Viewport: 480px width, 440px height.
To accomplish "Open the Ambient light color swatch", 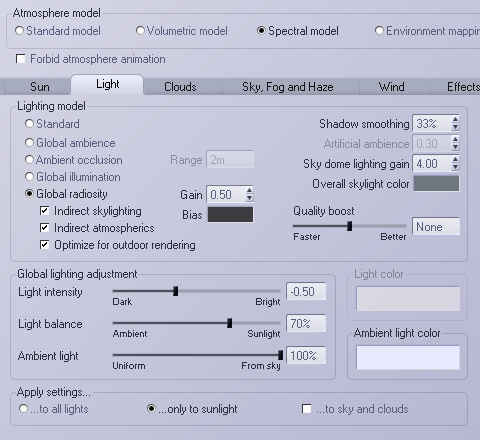I will 408,358.
